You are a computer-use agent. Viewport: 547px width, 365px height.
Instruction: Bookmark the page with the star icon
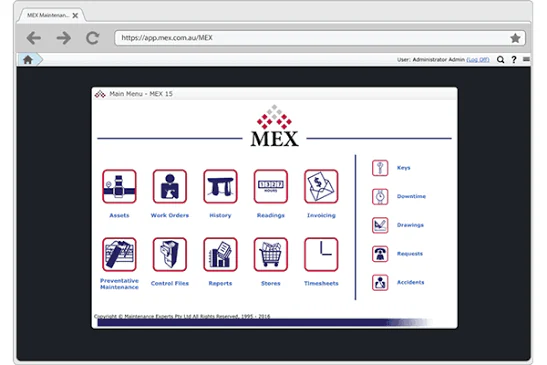click(x=515, y=38)
